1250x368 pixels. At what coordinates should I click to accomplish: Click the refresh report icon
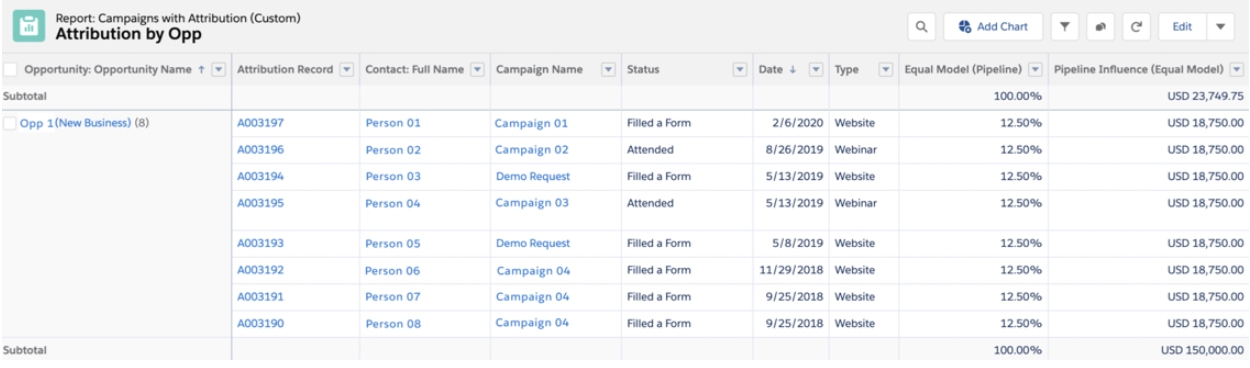tap(1135, 27)
